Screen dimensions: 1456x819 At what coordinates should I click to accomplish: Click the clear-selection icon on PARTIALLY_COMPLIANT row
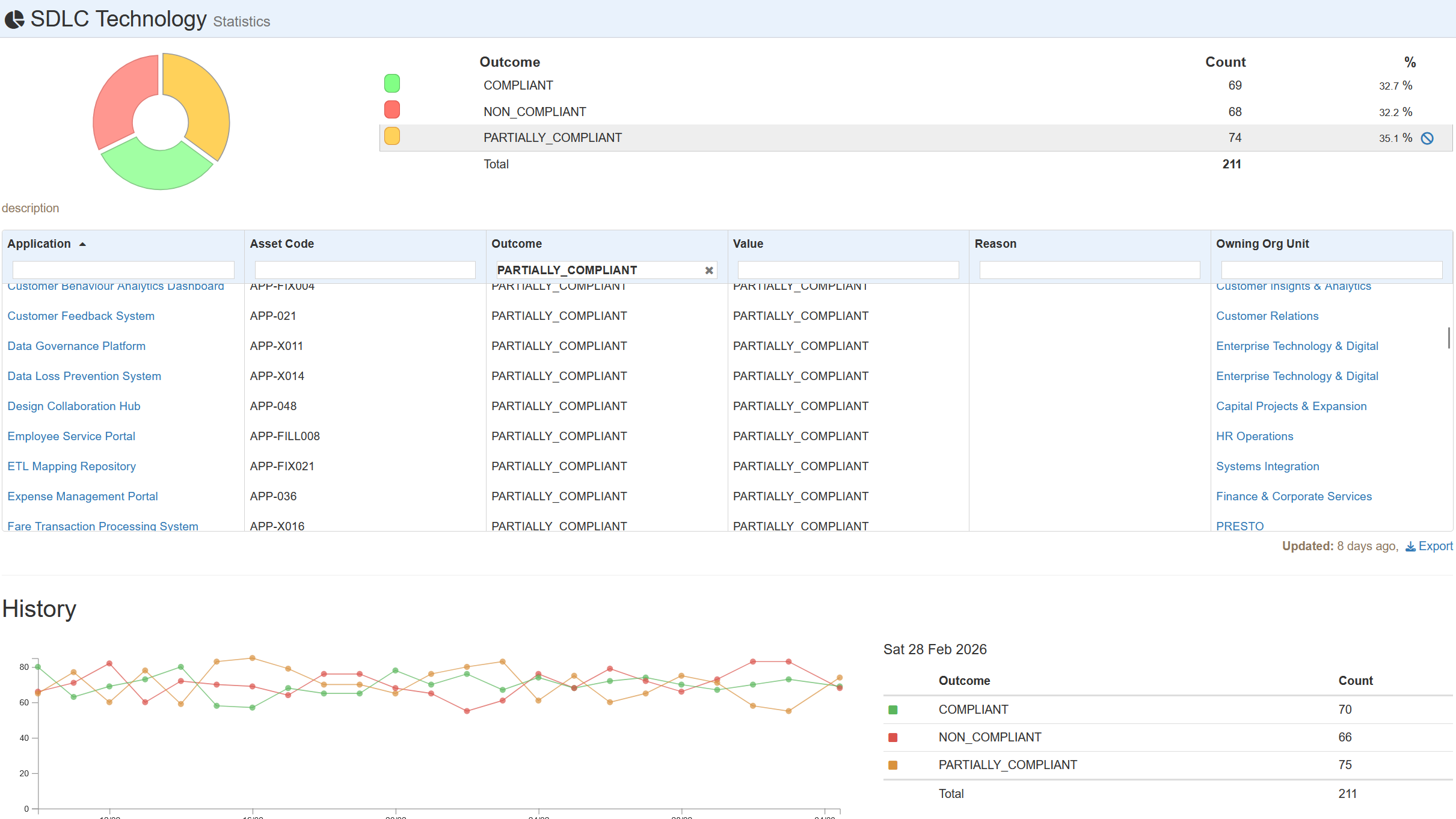(x=1427, y=138)
